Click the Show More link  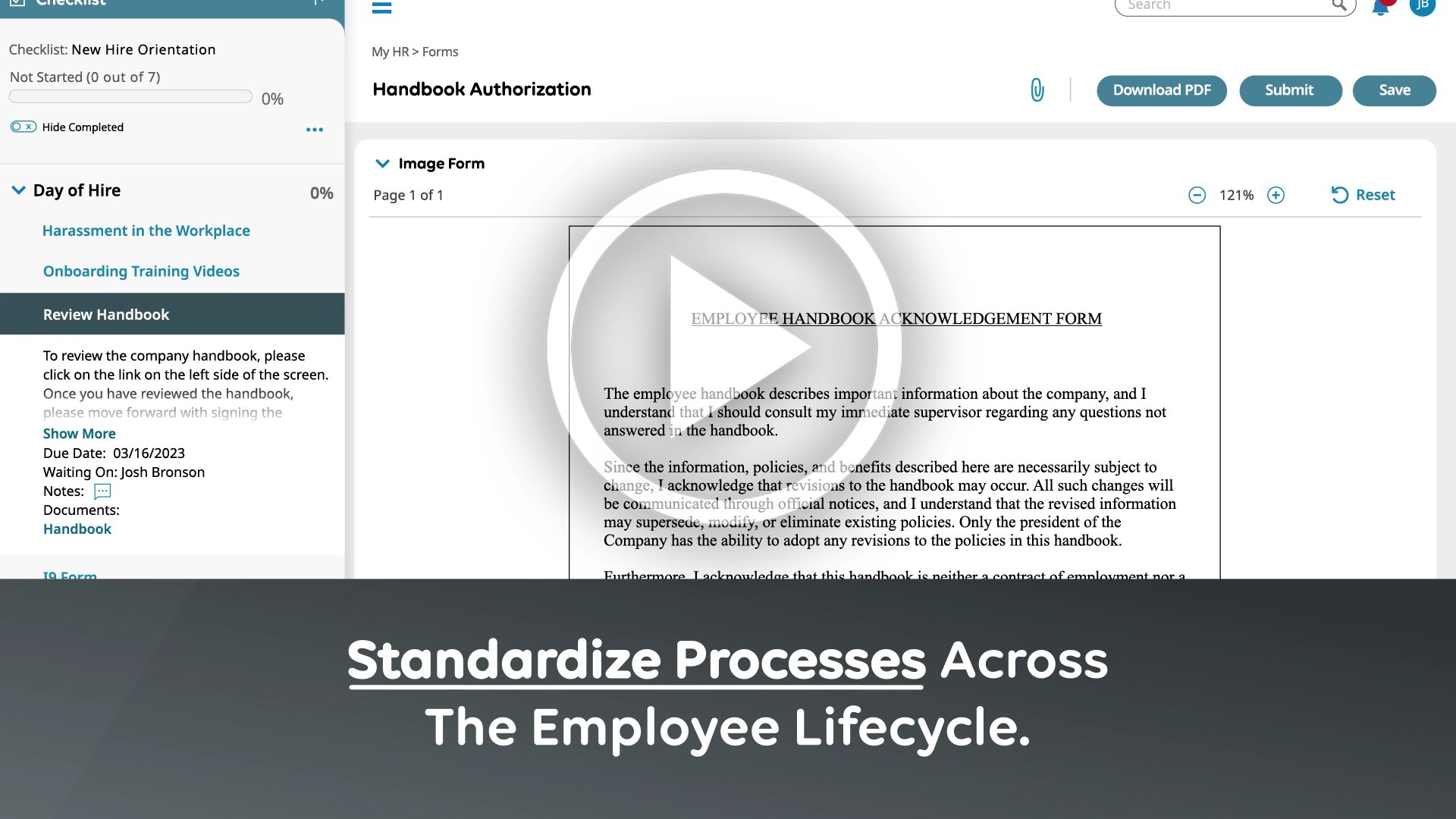click(79, 432)
